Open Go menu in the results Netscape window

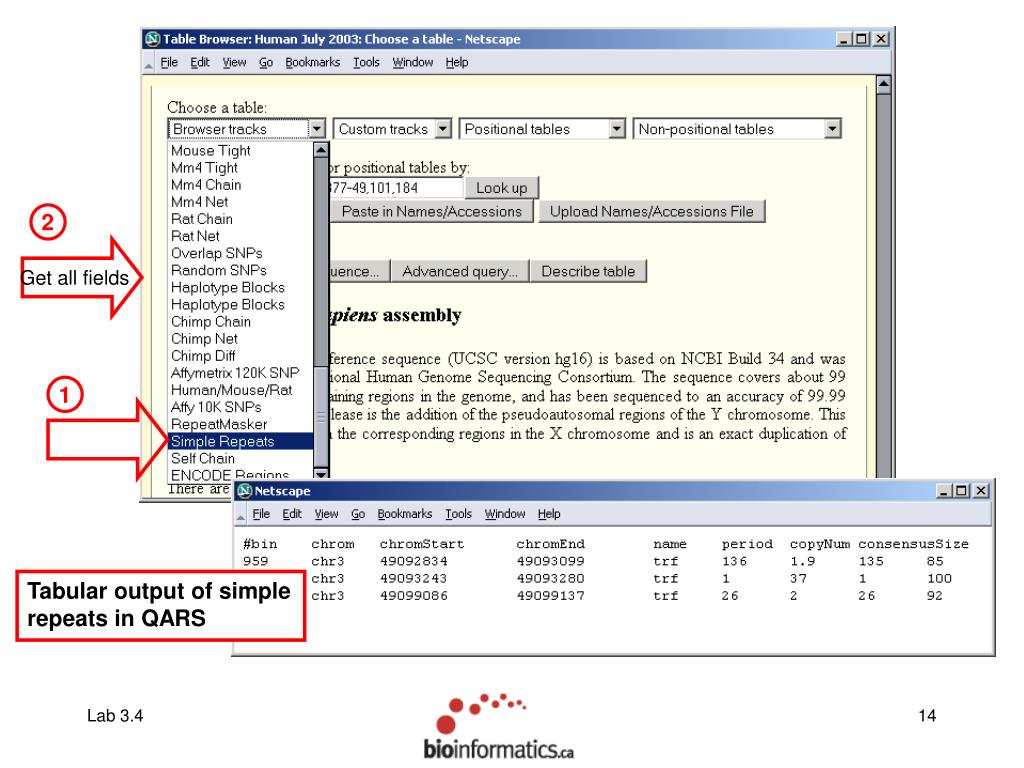click(358, 514)
